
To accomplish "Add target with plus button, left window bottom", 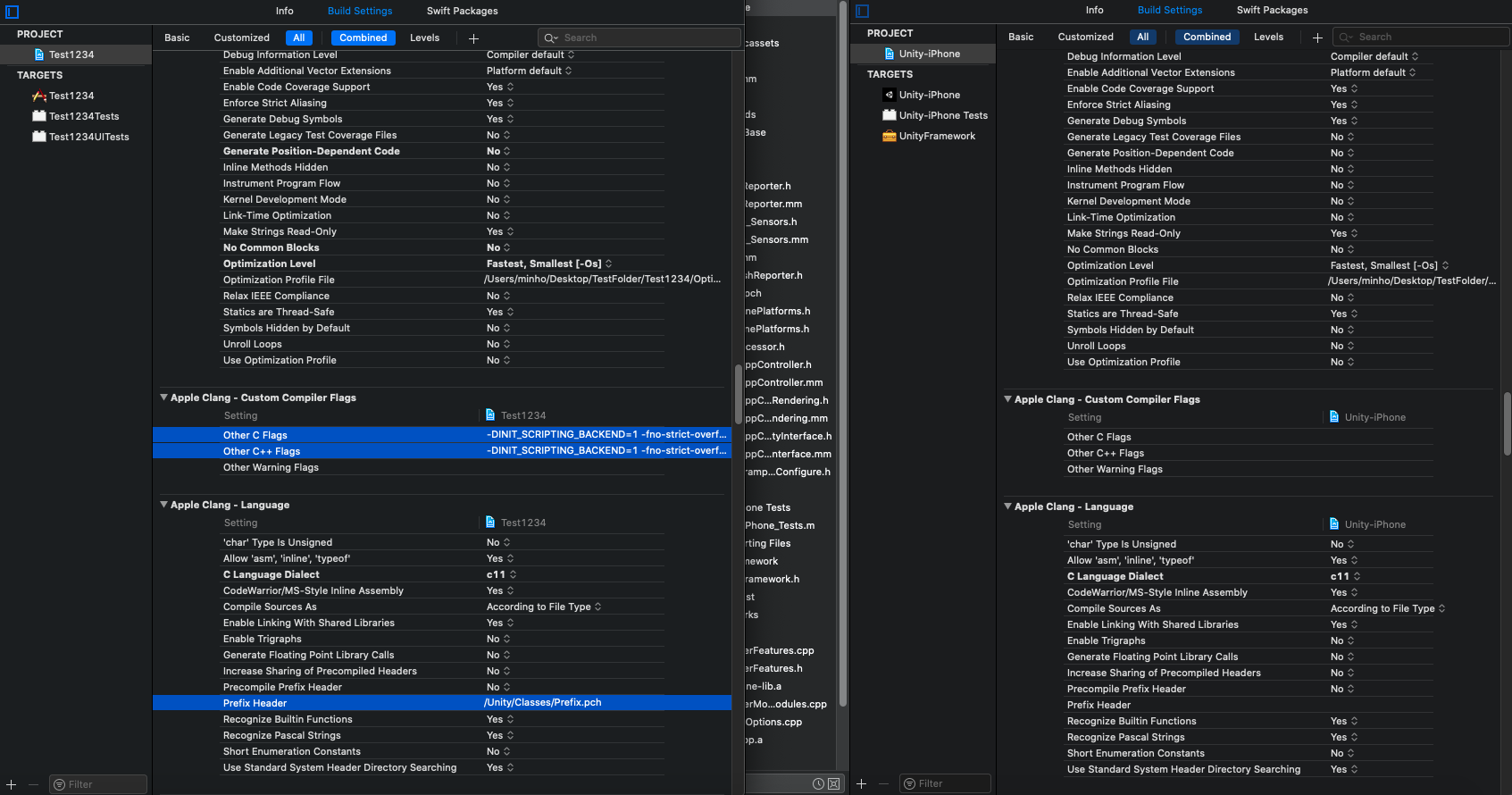I will click(x=12, y=784).
